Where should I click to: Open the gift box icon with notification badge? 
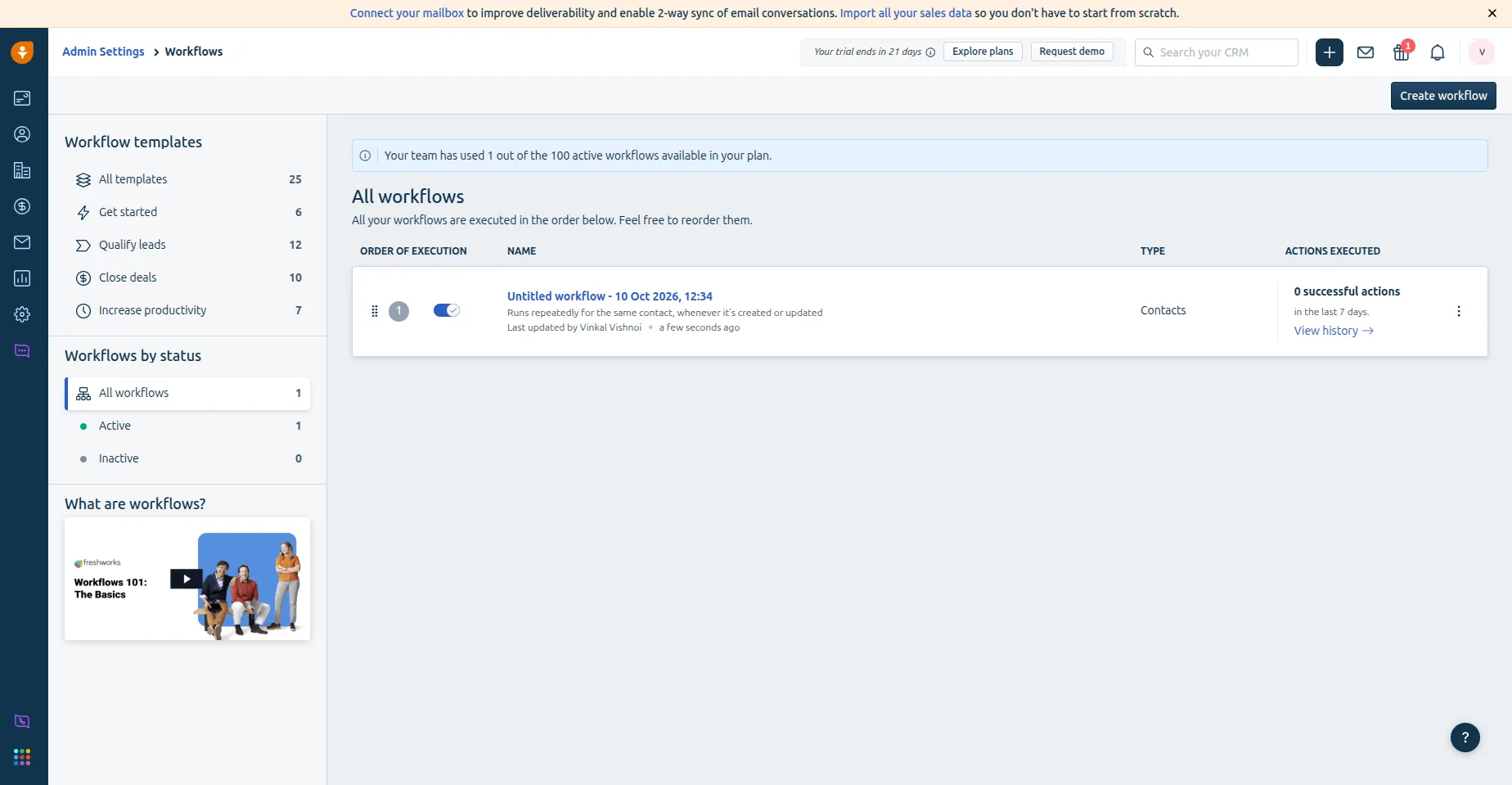(x=1402, y=52)
